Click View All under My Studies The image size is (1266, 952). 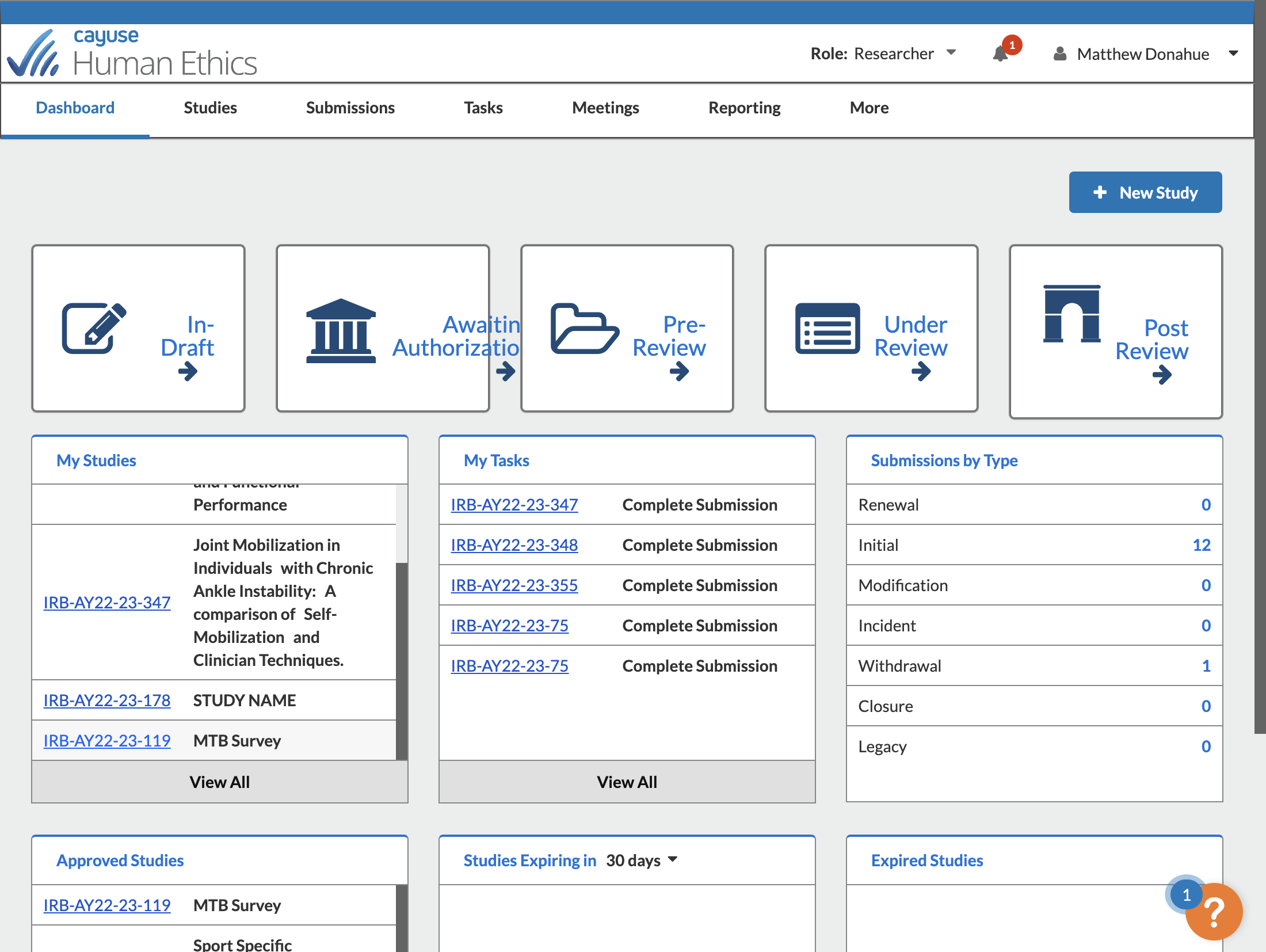tap(220, 782)
